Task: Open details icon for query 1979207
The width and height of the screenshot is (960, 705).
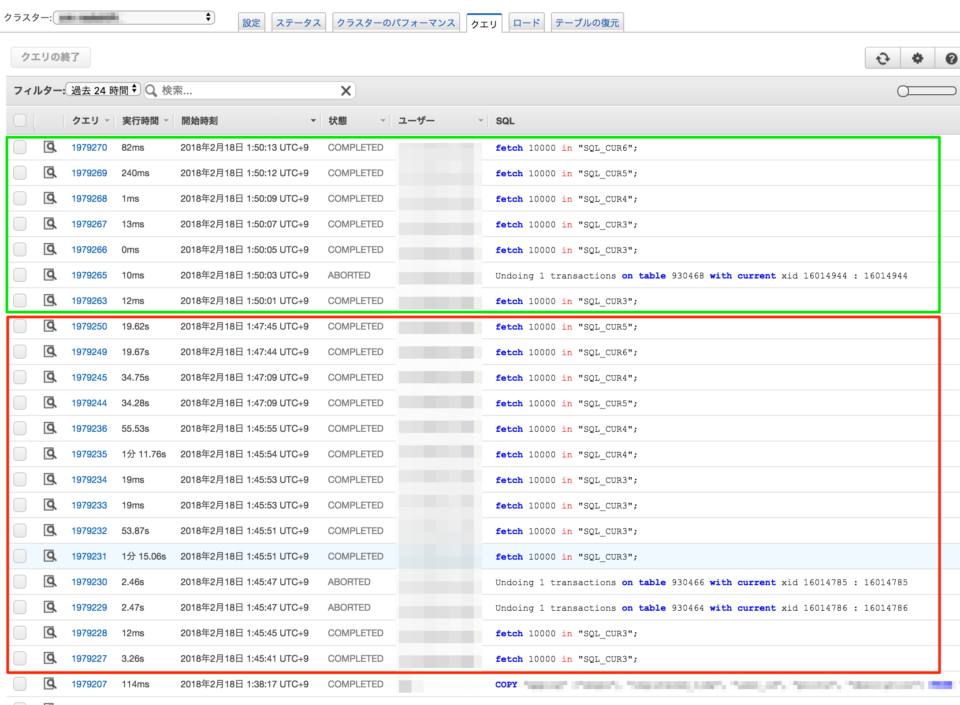Action: pyautogui.click(x=50, y=684)
